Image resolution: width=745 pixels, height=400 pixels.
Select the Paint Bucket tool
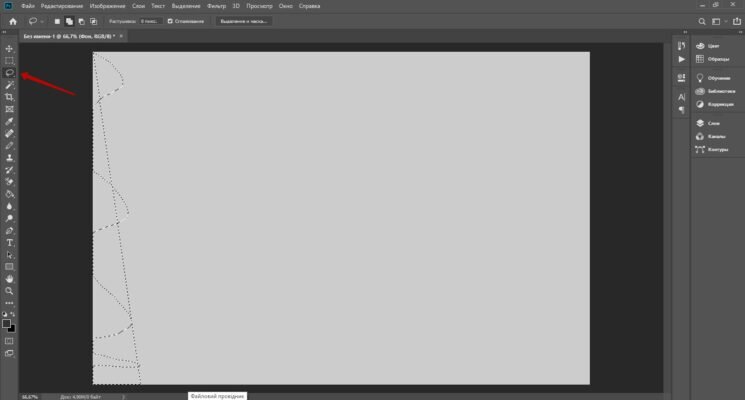click(9, 194)
